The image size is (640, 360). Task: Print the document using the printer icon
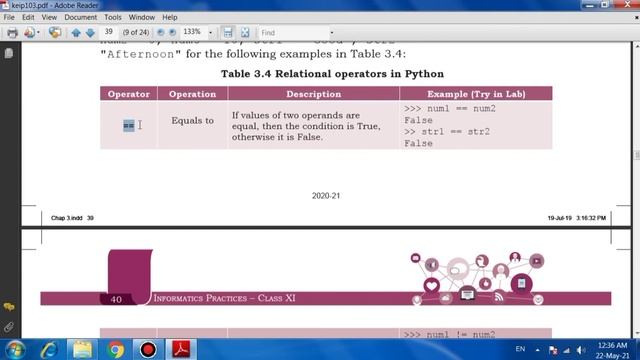(x=12, y=33)
